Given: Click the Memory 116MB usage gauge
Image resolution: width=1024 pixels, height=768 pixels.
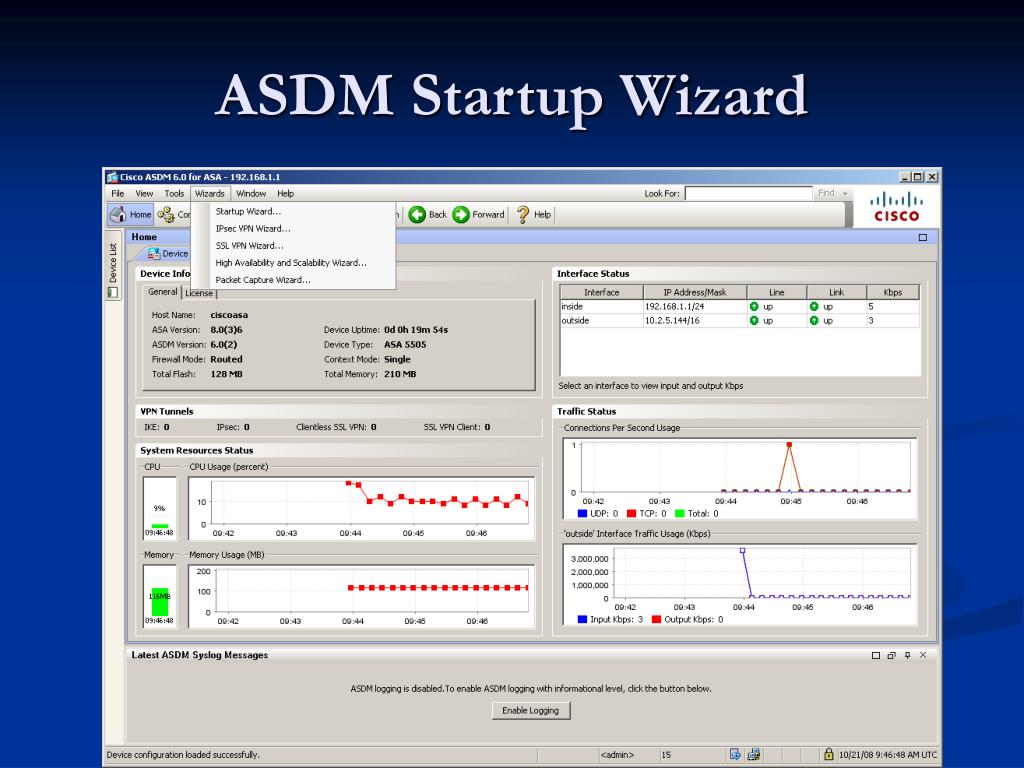Looking at the screenshot, I should click(159, 596).
